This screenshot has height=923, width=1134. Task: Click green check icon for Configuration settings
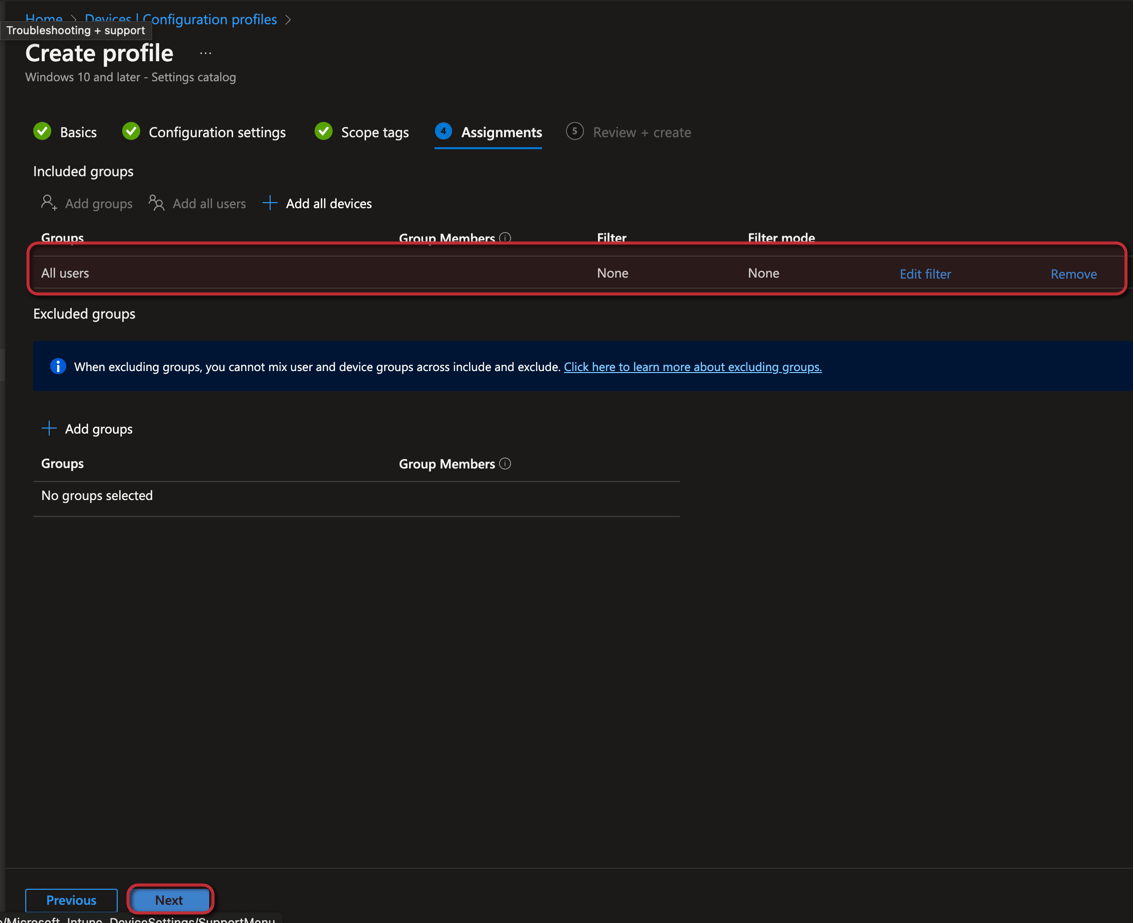pos(131,131)
